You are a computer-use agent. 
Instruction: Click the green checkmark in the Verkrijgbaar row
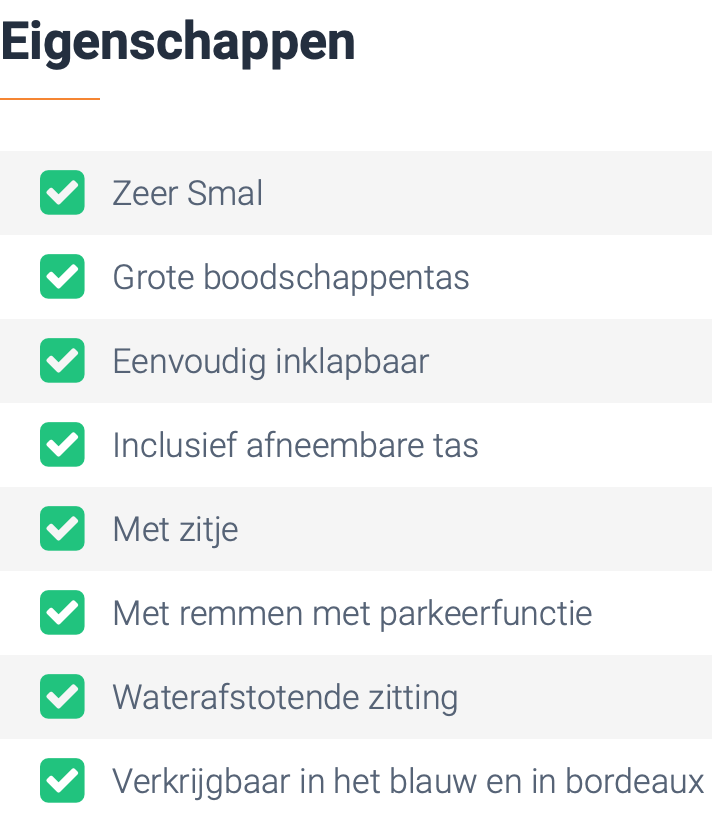point(62,780)
